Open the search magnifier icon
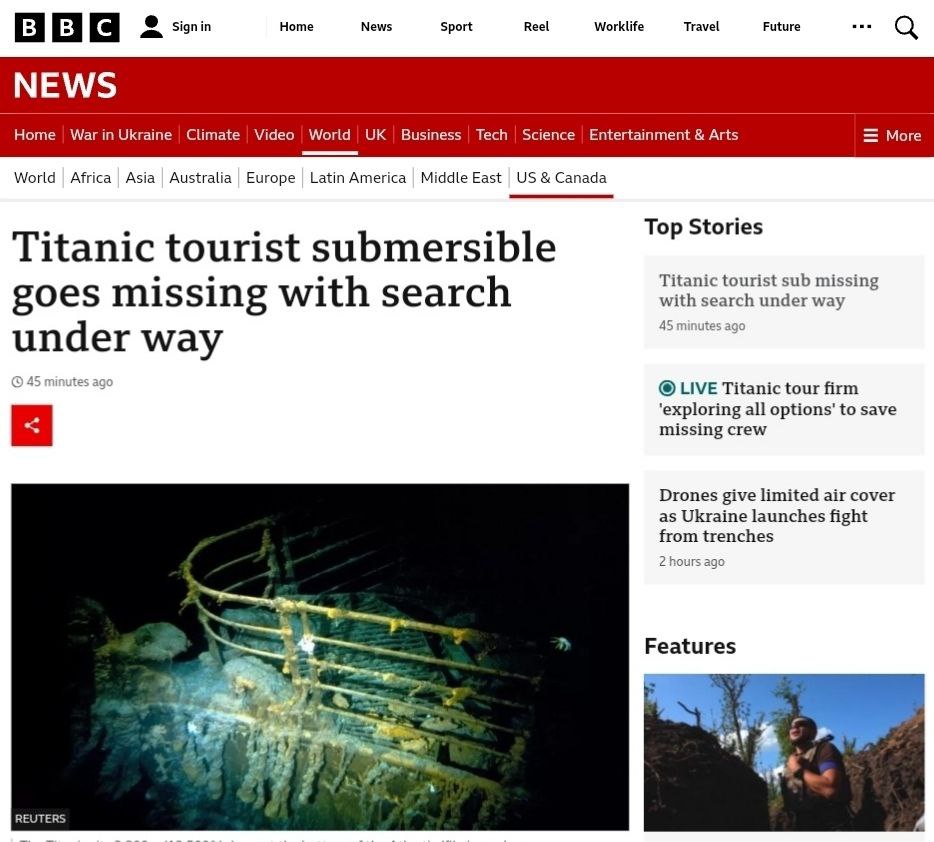934x842 pixels. [x=905, y=27]
